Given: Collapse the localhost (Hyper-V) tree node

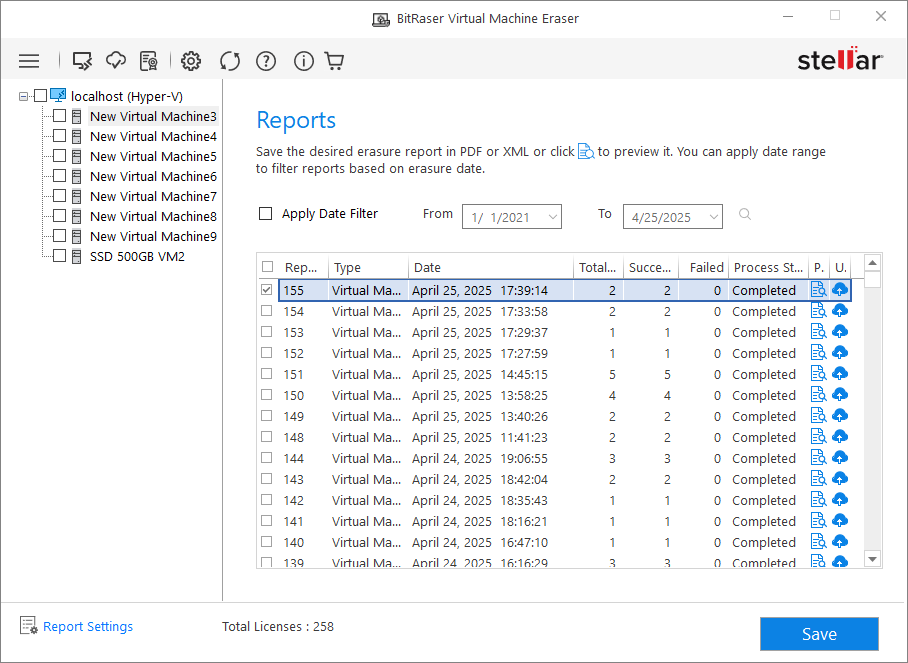Looking at the screenshot, I should pos(23,96).
